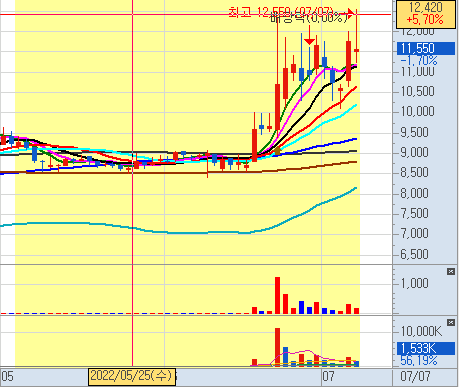Close the 10,000K volume indicator panel
Viewport: 459px width, 387px height.
click(x=451, y=322)
